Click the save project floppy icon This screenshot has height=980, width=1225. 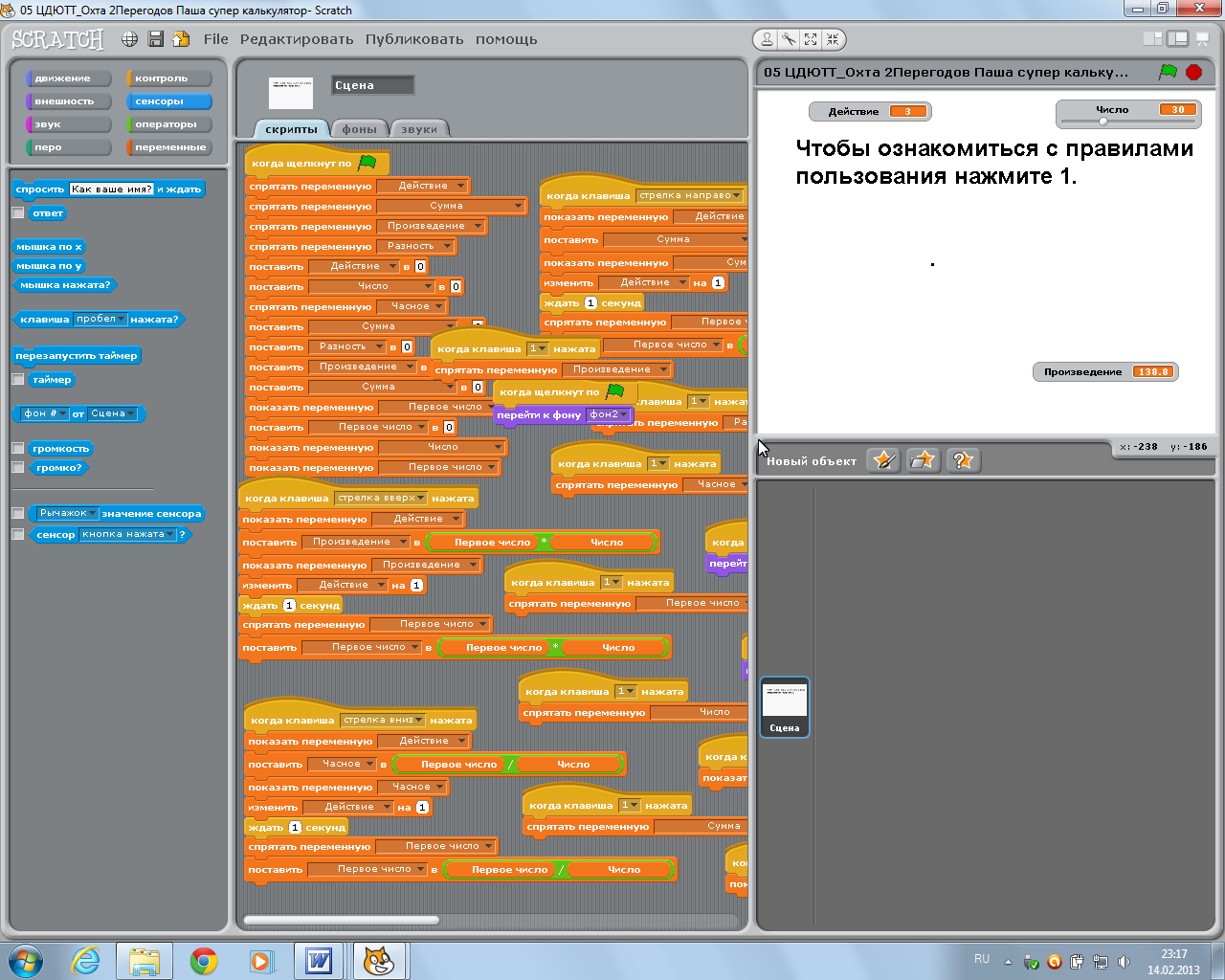(x=155, y=39)
